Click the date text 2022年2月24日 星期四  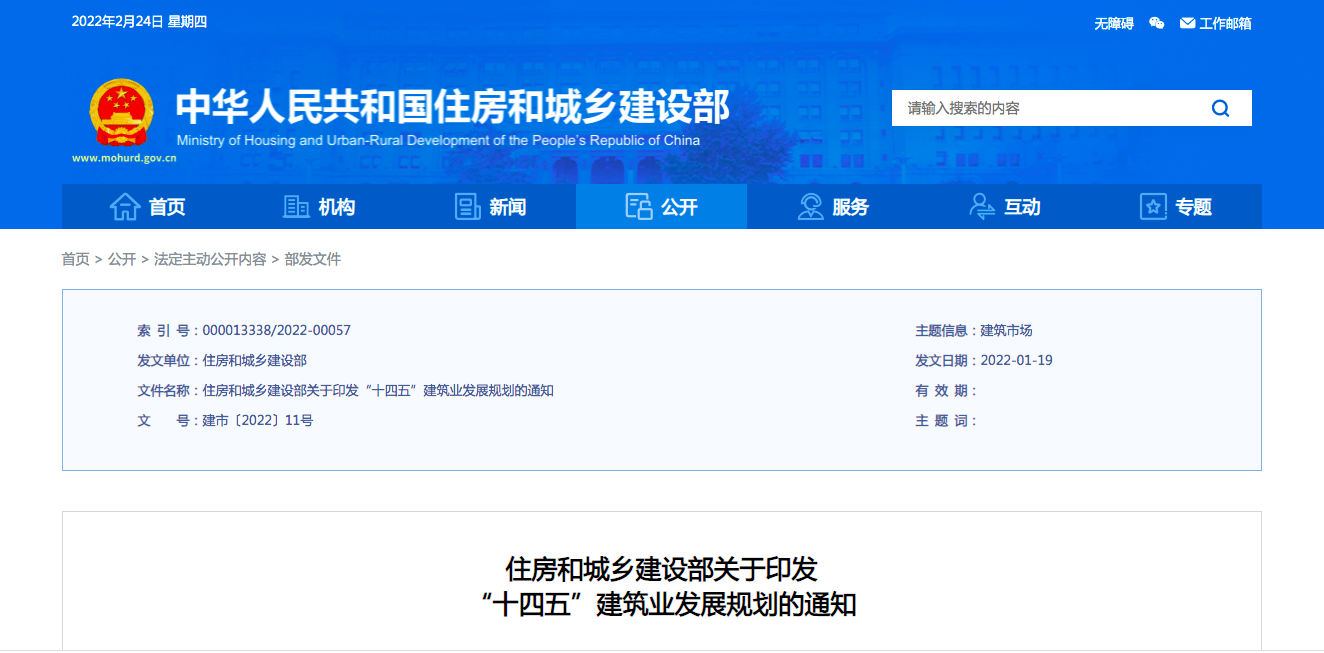[x=139, y=21]
